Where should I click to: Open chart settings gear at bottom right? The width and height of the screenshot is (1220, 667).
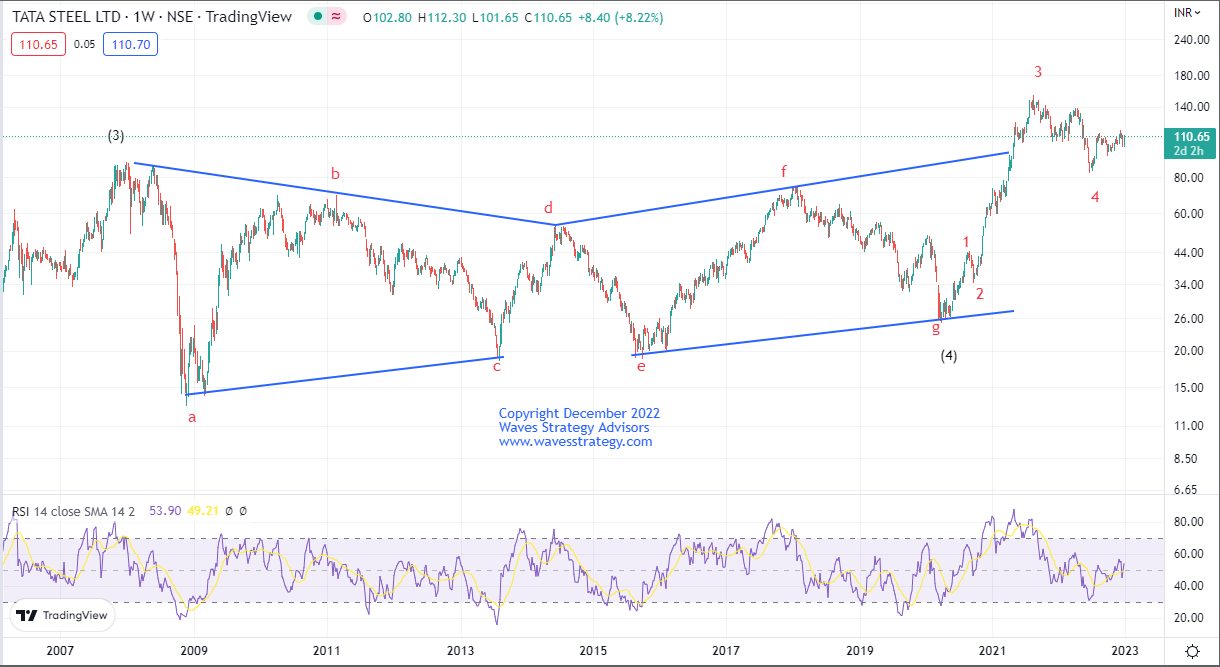coord(1192,651)
